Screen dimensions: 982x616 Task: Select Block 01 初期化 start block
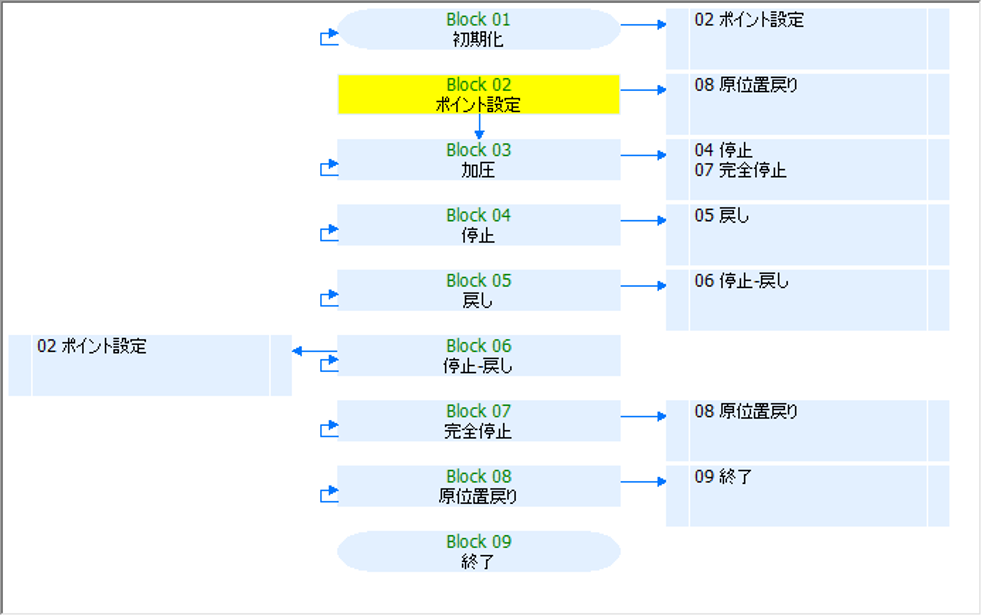[478, 29]
